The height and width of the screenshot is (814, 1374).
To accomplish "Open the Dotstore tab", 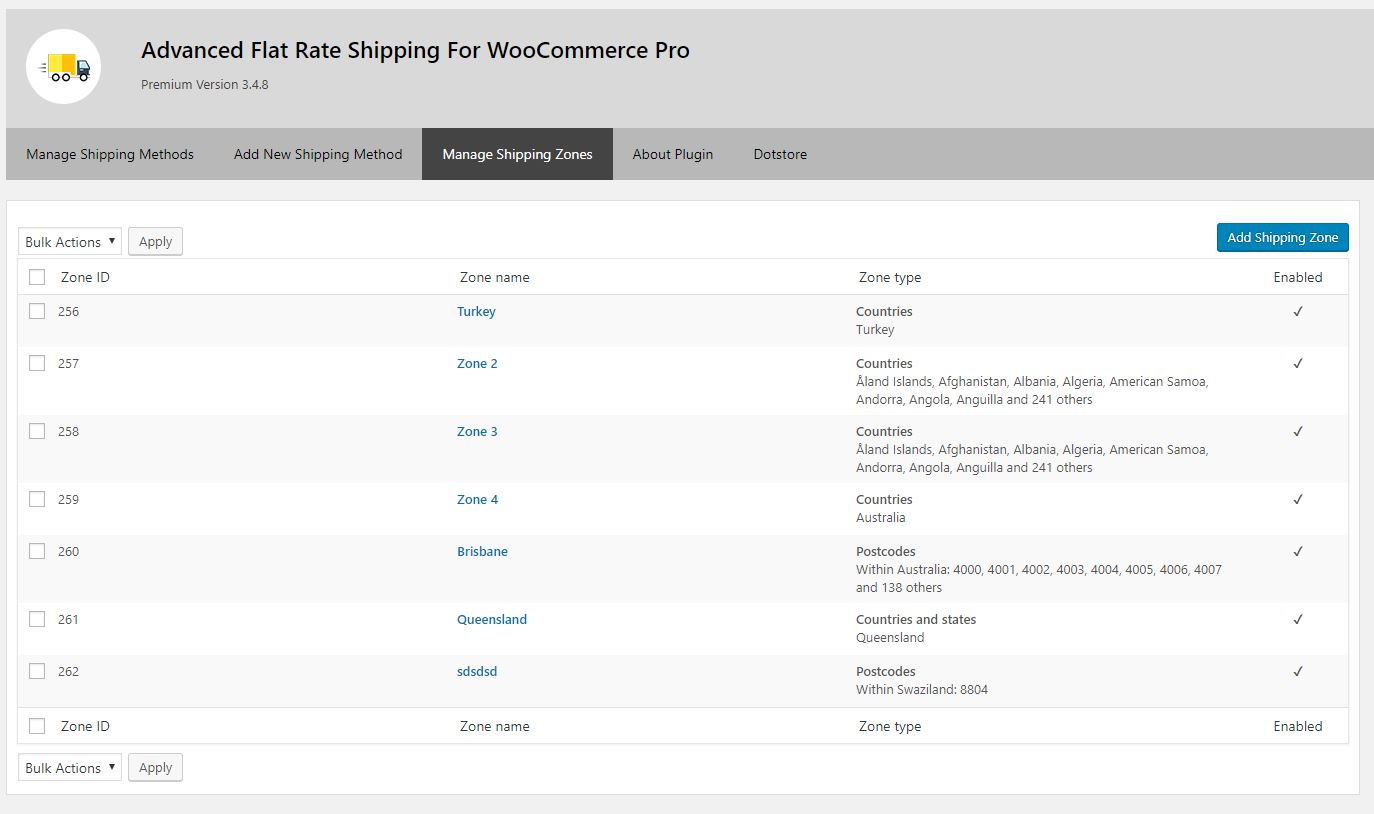I will point(780,154).
